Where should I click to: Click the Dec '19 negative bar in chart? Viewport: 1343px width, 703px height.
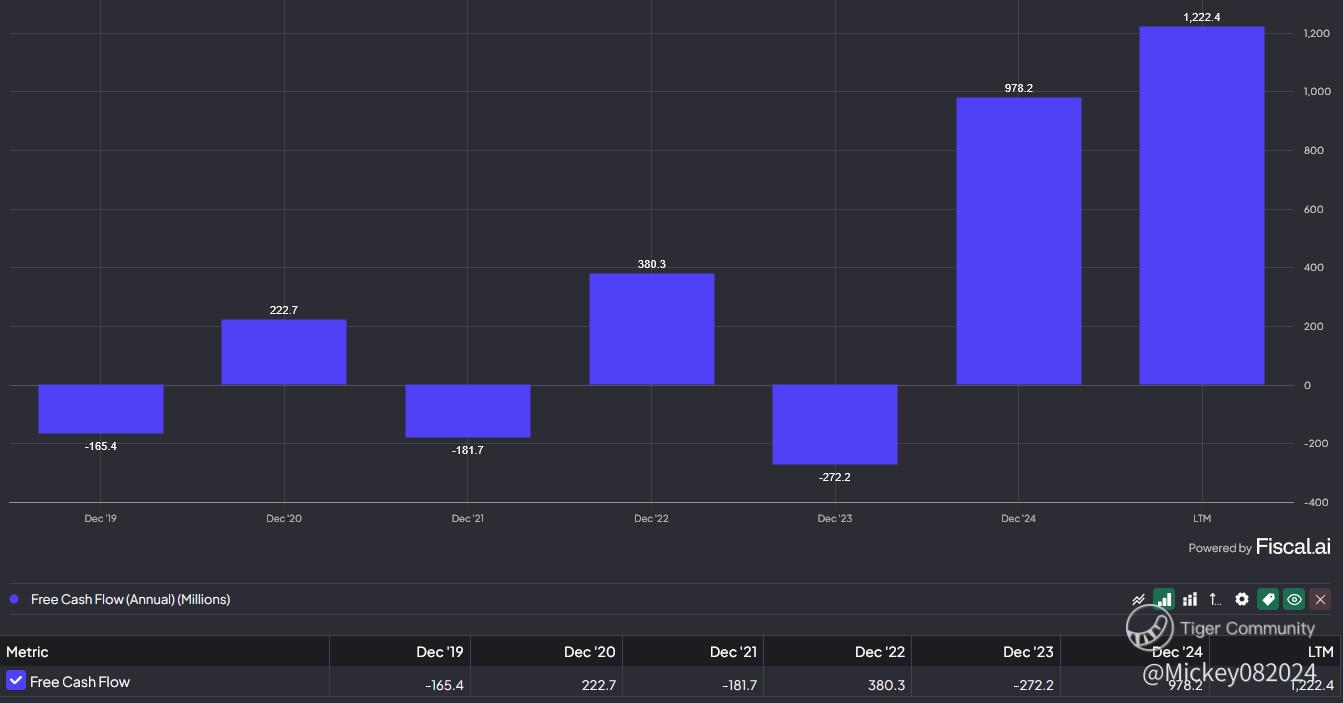(101, 409)
